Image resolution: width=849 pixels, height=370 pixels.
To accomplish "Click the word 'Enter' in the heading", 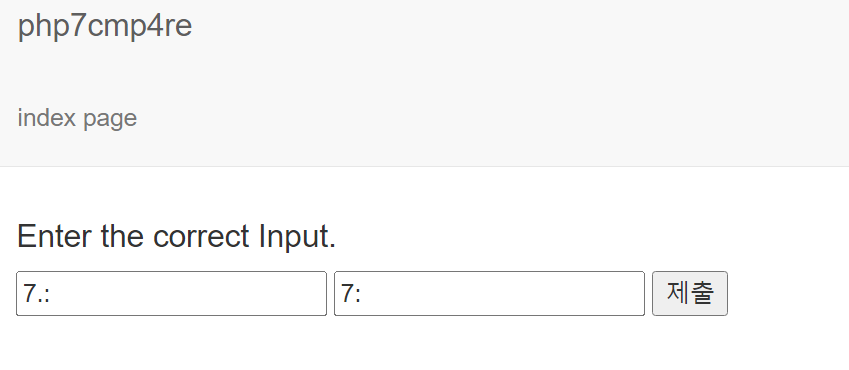I will click(x=54, y=237).
